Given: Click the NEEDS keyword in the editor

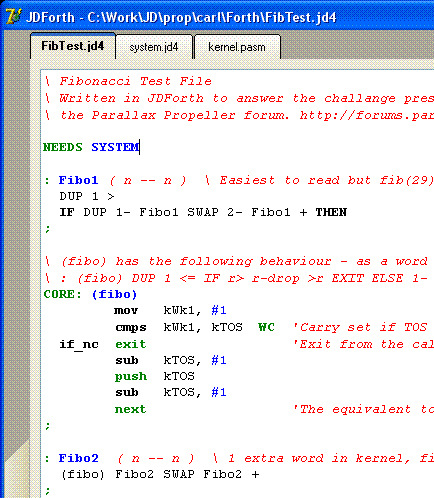Looking at the screenshot, I should pyautogui.click(x=63, y=147).
